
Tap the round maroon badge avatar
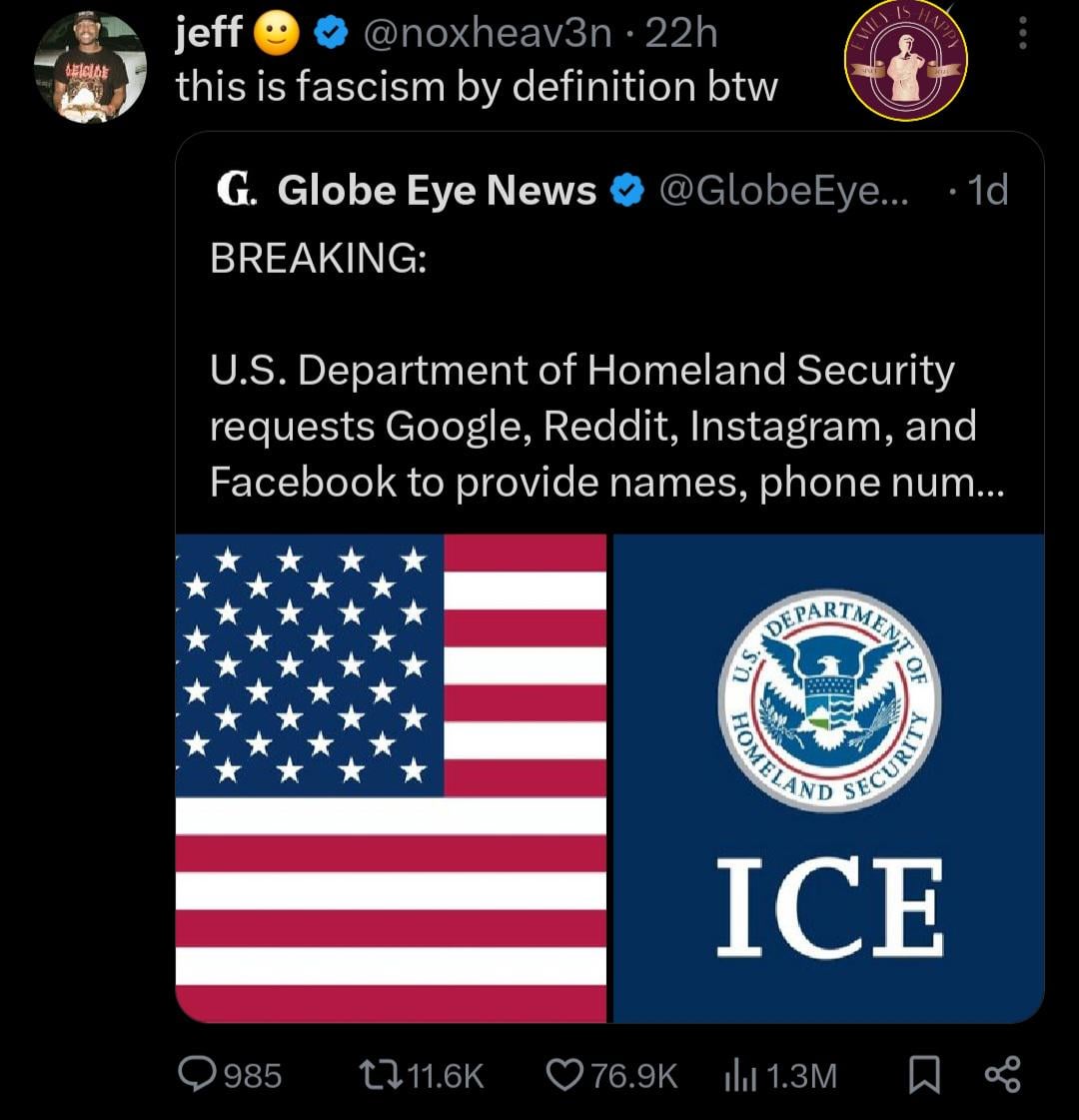coord(906,64)
